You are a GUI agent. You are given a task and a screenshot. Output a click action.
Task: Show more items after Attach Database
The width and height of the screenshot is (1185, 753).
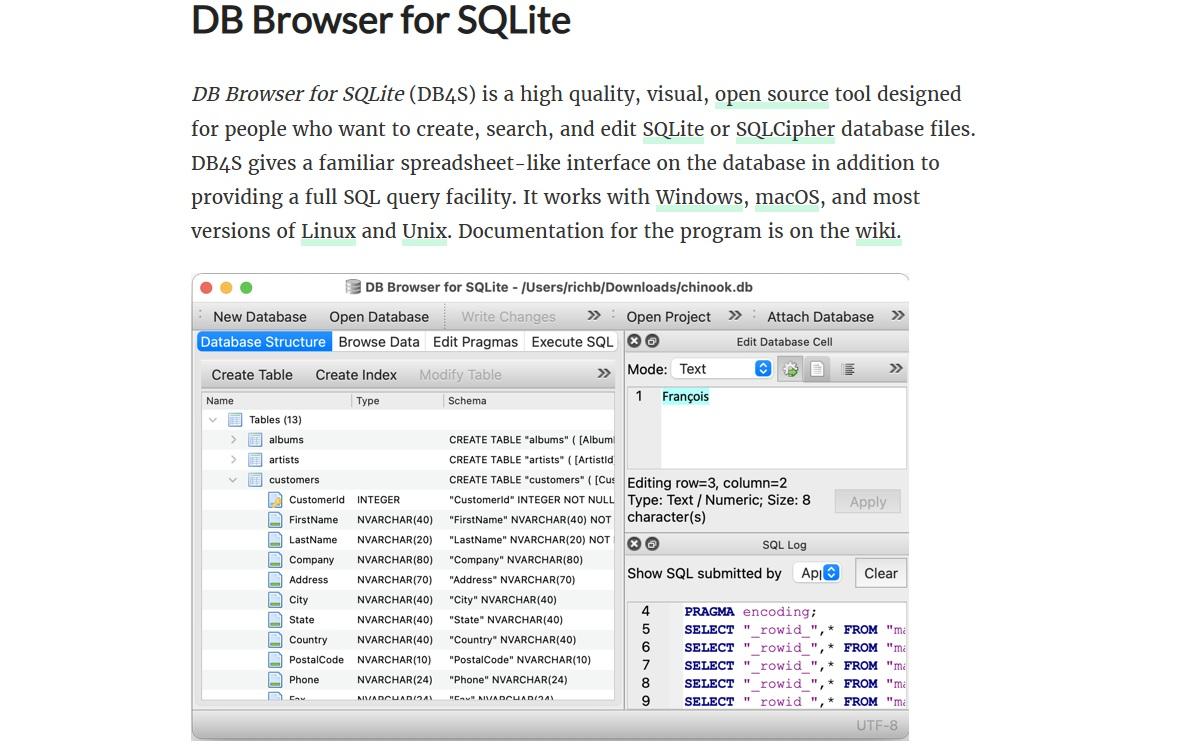coord(898,315)
